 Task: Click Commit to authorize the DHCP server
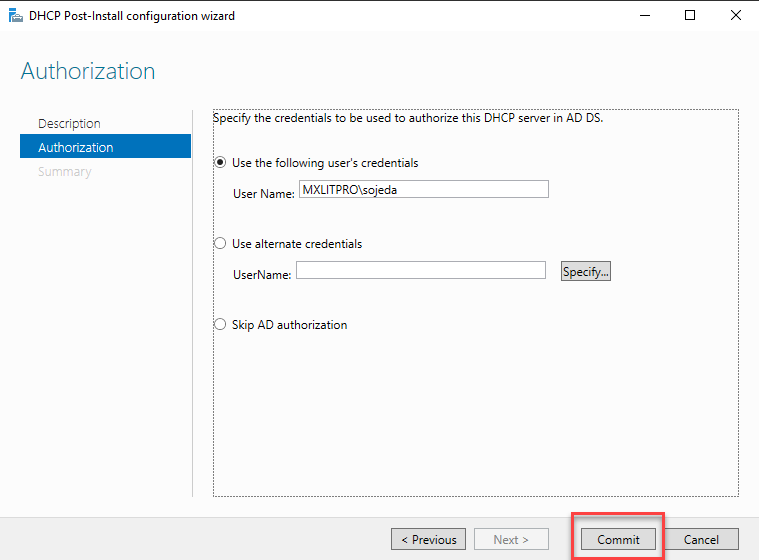(618, 539)
